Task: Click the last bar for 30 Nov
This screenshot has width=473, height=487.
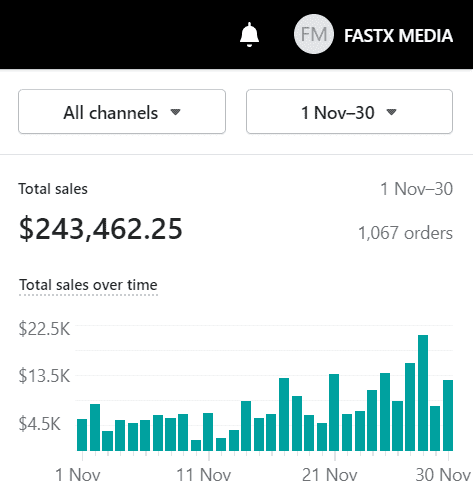Action: coord(448,415)
